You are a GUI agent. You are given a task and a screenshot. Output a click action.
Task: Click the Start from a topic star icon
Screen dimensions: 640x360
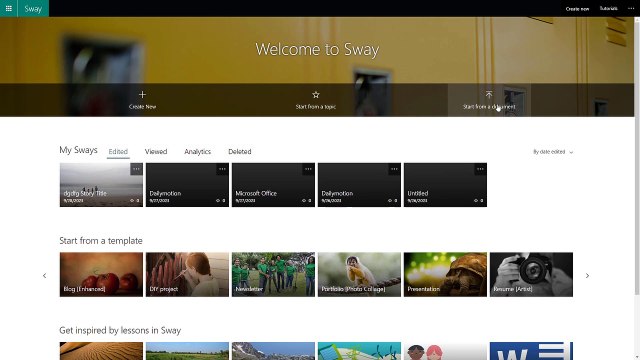coord(316,95)
